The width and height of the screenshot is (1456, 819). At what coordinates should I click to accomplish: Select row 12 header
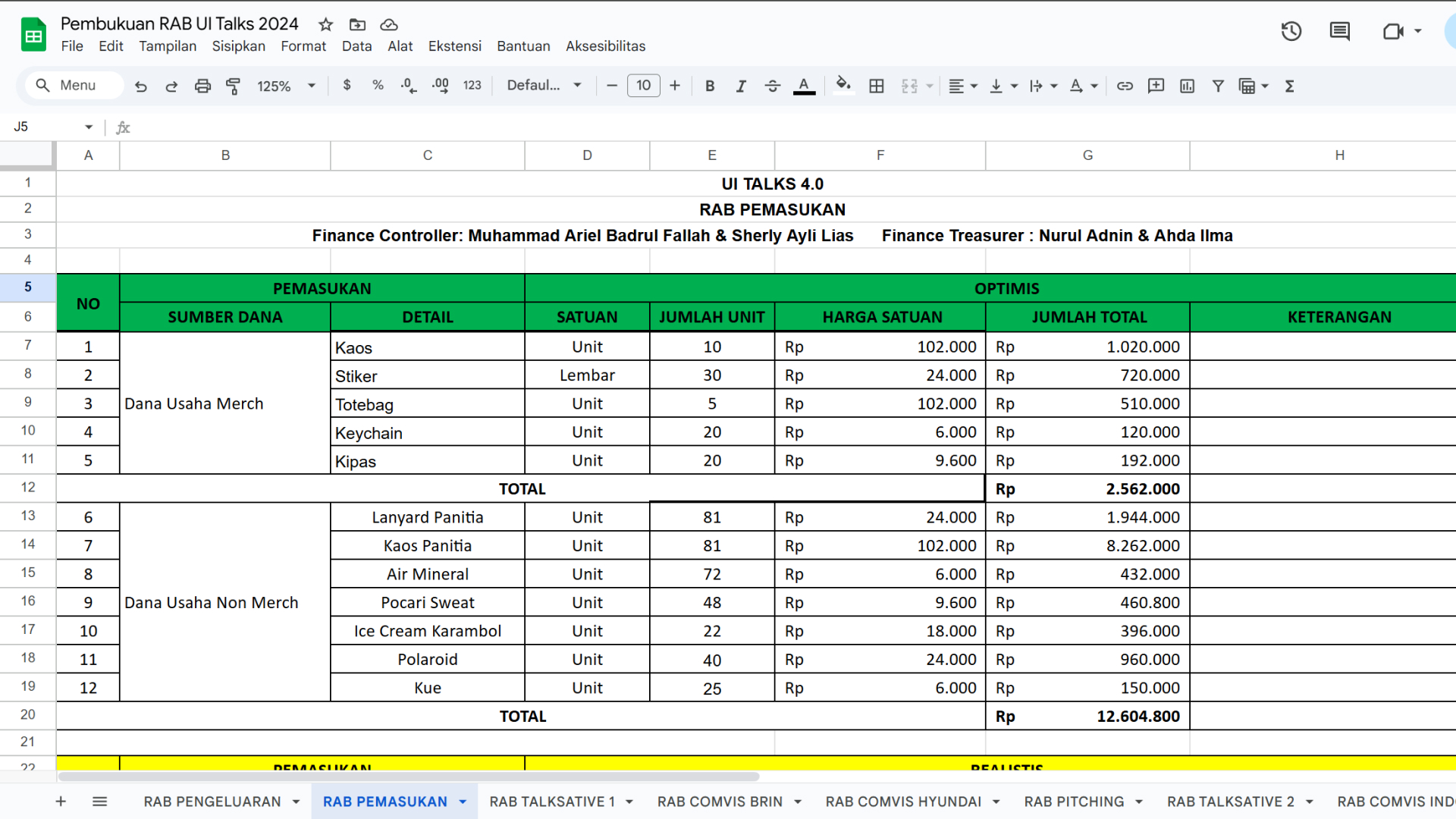tap(28, 488)
